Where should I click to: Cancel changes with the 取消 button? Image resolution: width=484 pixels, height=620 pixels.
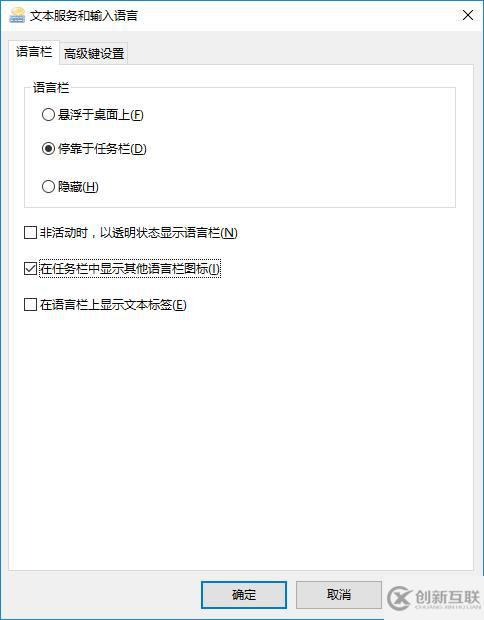click(x=339, y=594)
